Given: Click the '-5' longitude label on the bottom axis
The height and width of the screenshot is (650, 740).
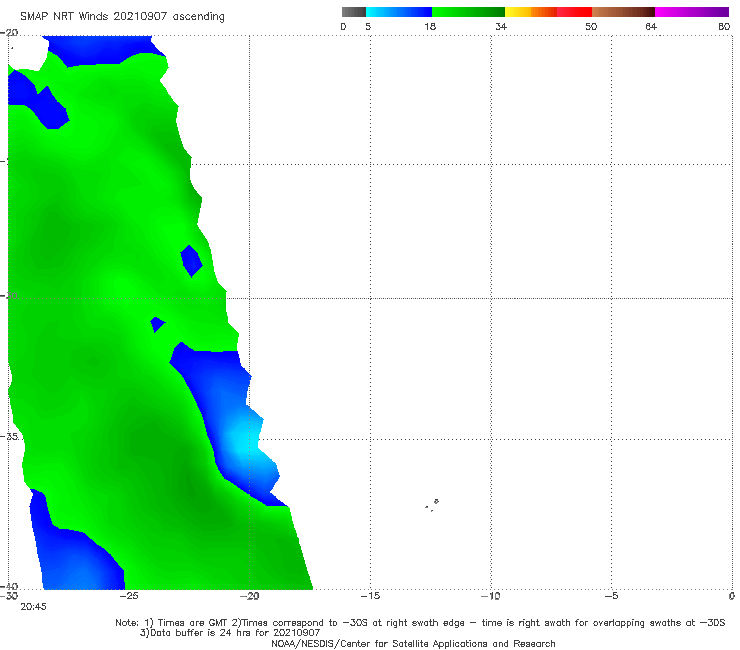Looking at the screenshot, I should [611, 596].
